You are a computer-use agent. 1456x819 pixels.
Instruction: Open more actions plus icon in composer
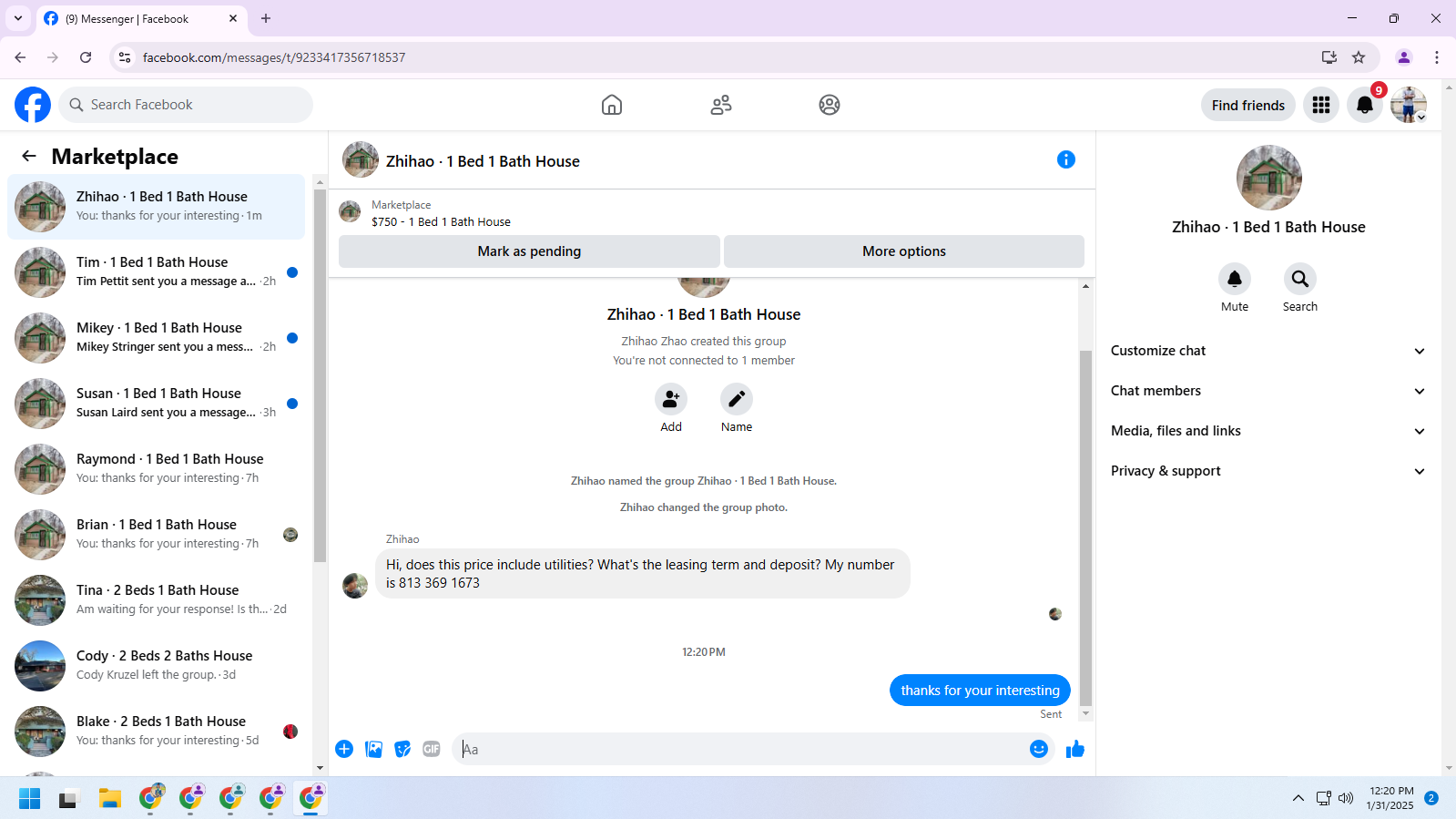[x=344, y=749]
